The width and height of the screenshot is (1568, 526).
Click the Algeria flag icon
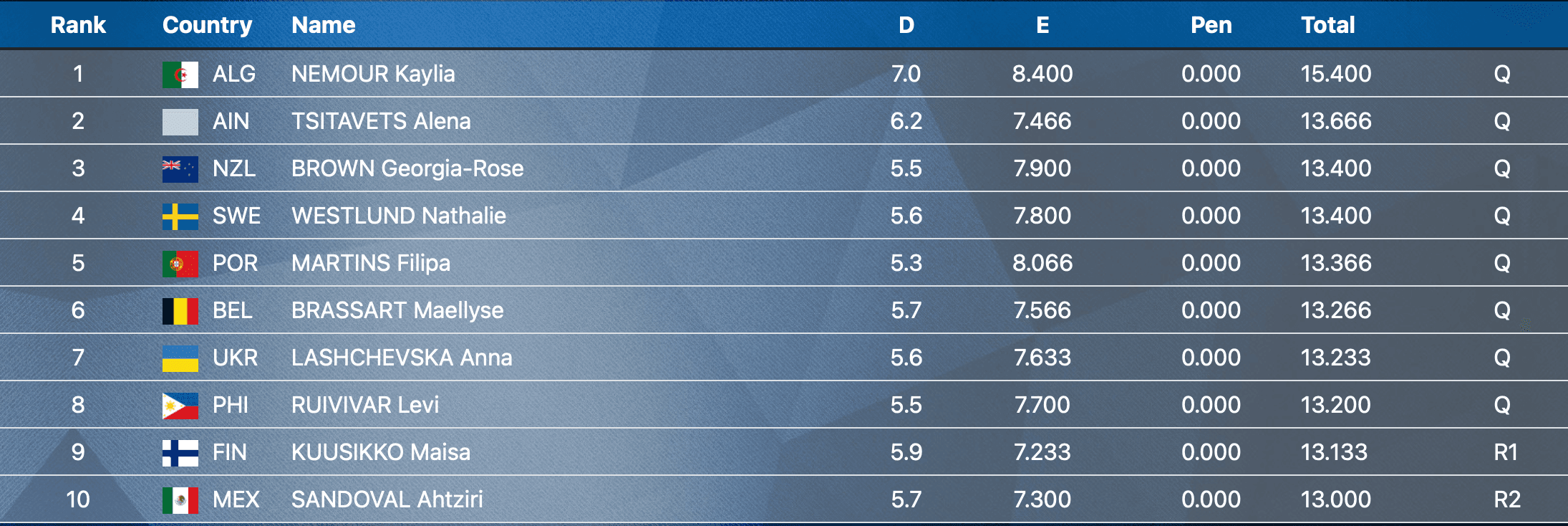click(x=180, y=75)
